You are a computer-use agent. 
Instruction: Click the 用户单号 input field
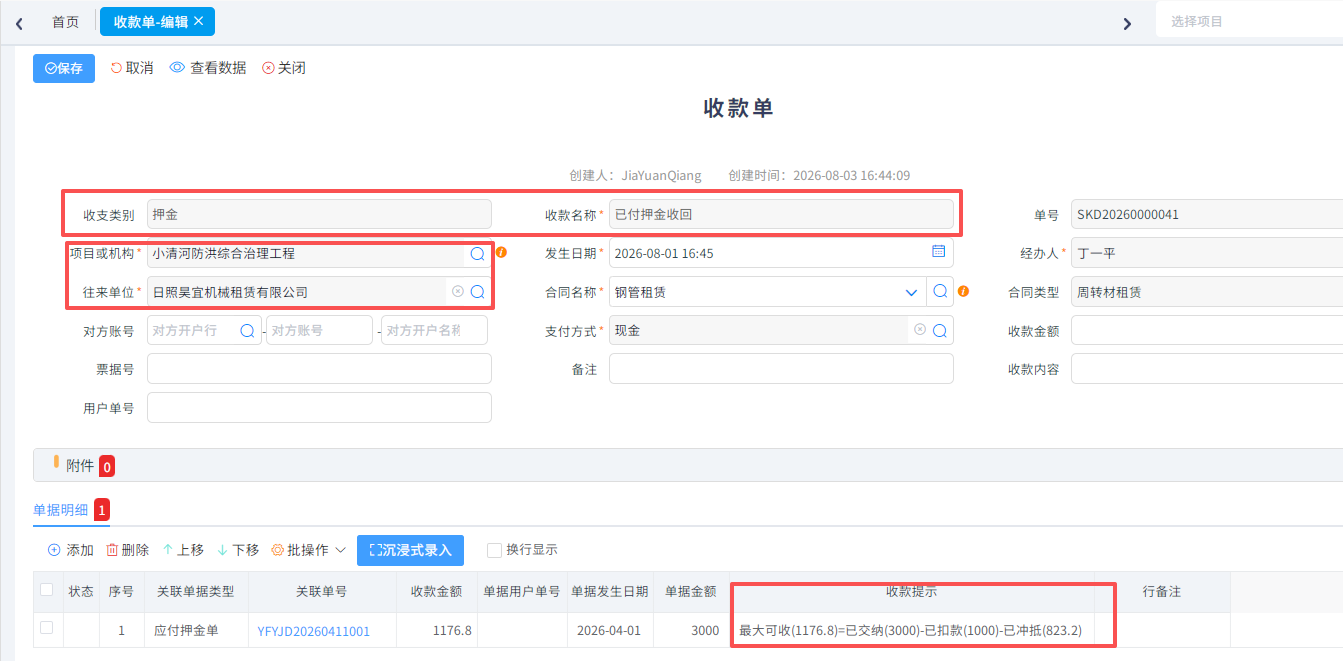(319, 407)
